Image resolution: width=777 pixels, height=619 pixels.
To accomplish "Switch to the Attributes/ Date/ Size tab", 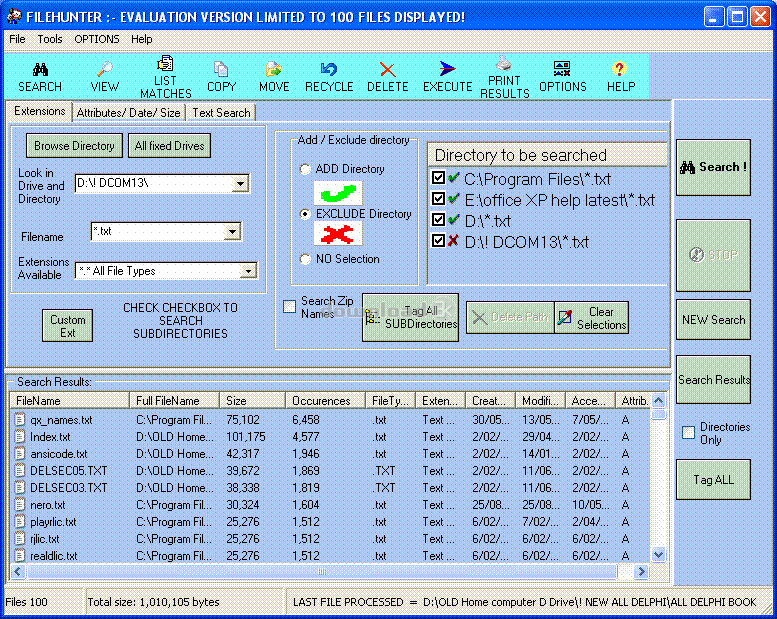I will point(129,113).
